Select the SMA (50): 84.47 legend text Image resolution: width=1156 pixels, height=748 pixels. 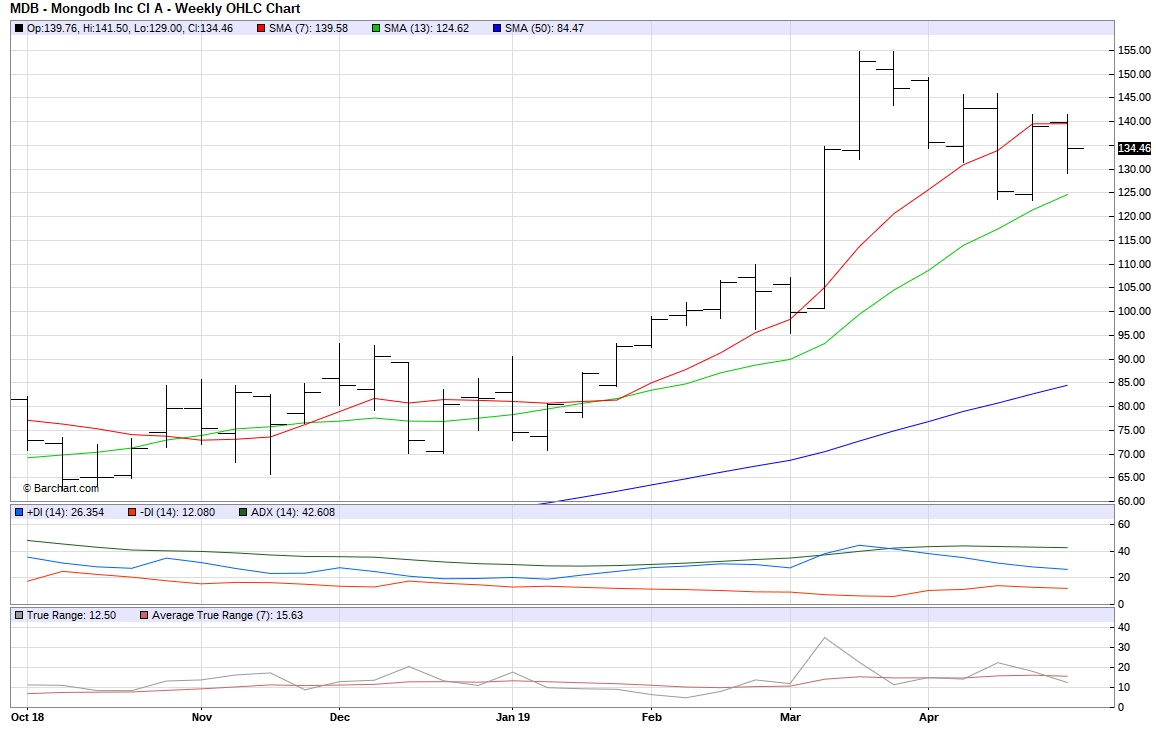544,28
